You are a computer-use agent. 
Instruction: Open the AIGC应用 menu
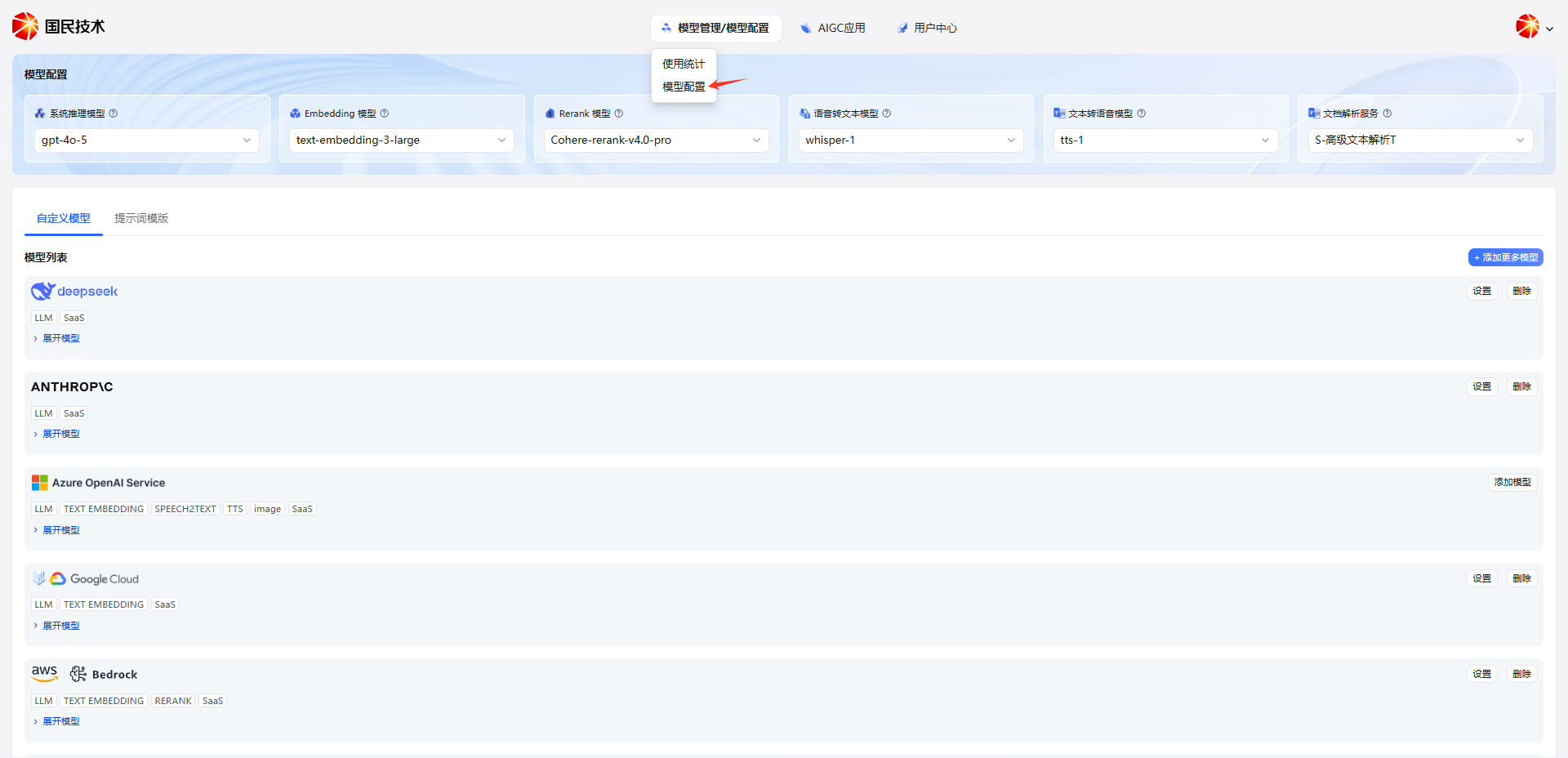click(x=833, y=28)
